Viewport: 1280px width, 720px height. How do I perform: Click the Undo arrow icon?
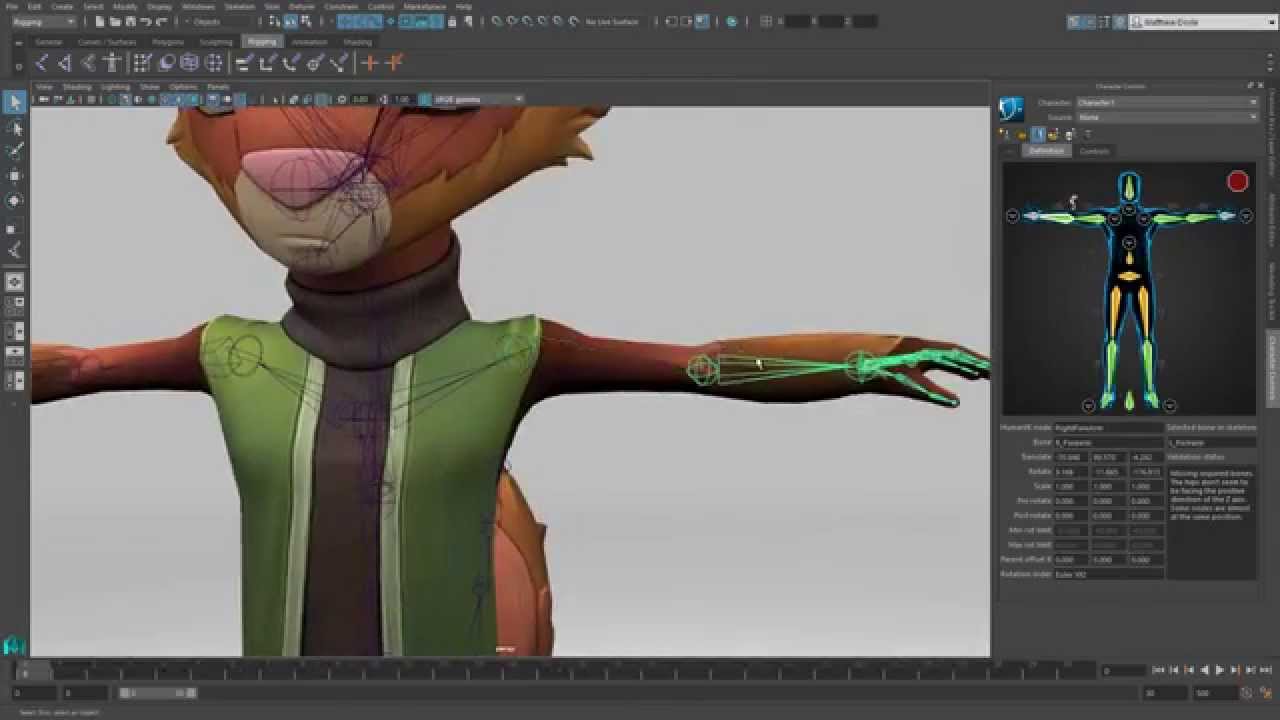[146, 21]
